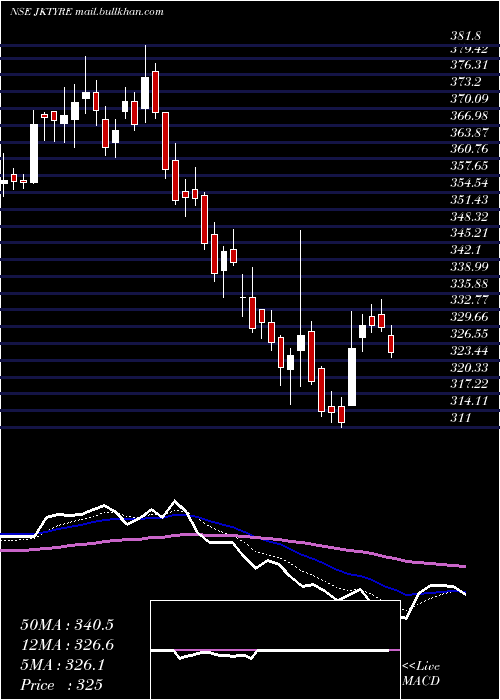
Task: Click the 50MA : 340.5 readout
Action: click(67, 624)
